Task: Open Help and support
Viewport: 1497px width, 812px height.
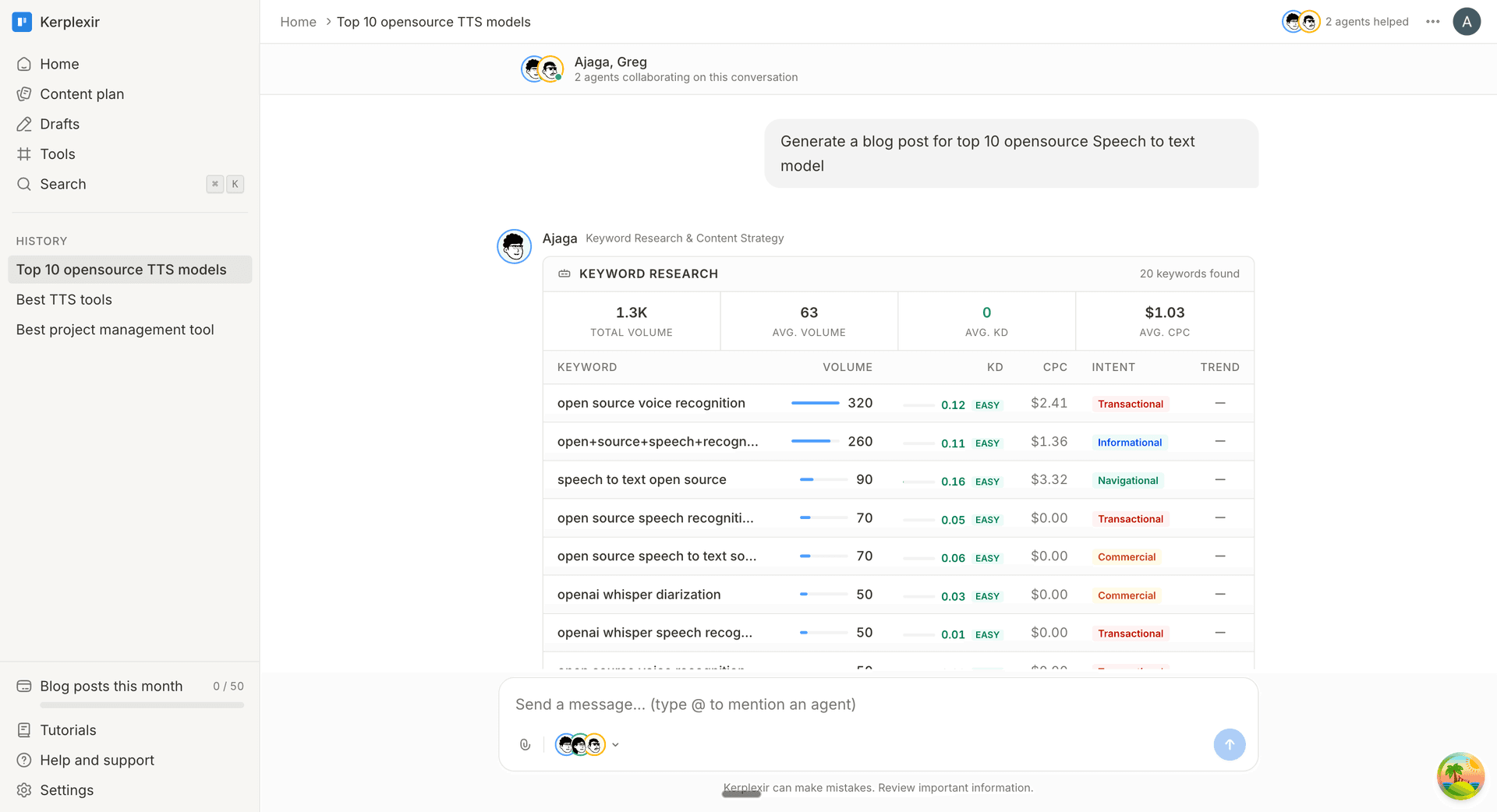Action: click(x=97, y=760)
